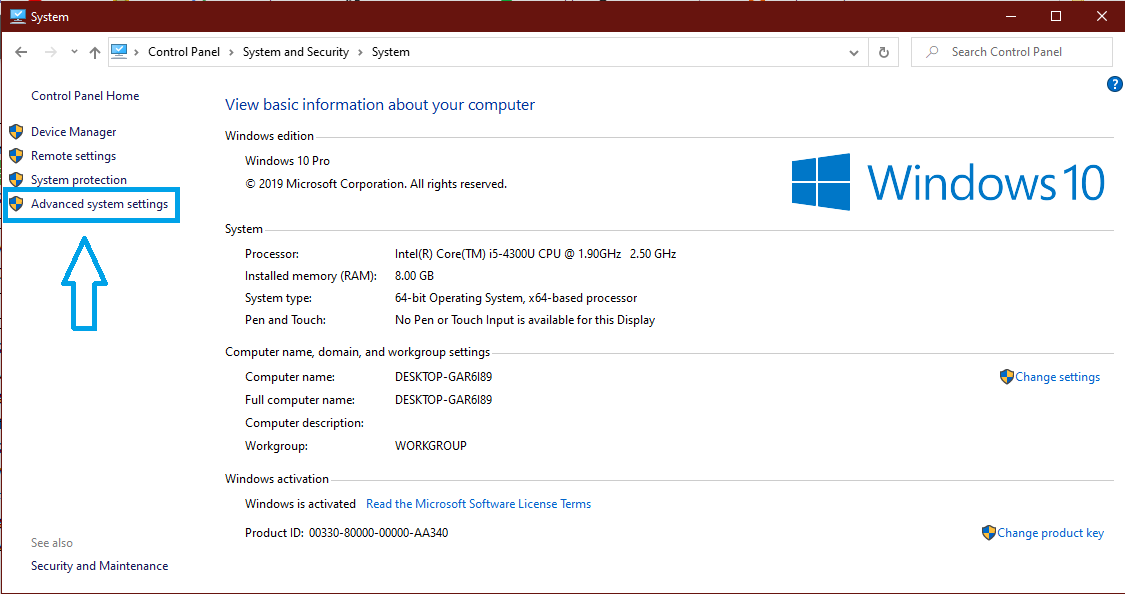Refresh the System page
The height and width of the screenshot is (594, 1125).
click(884, 52)
